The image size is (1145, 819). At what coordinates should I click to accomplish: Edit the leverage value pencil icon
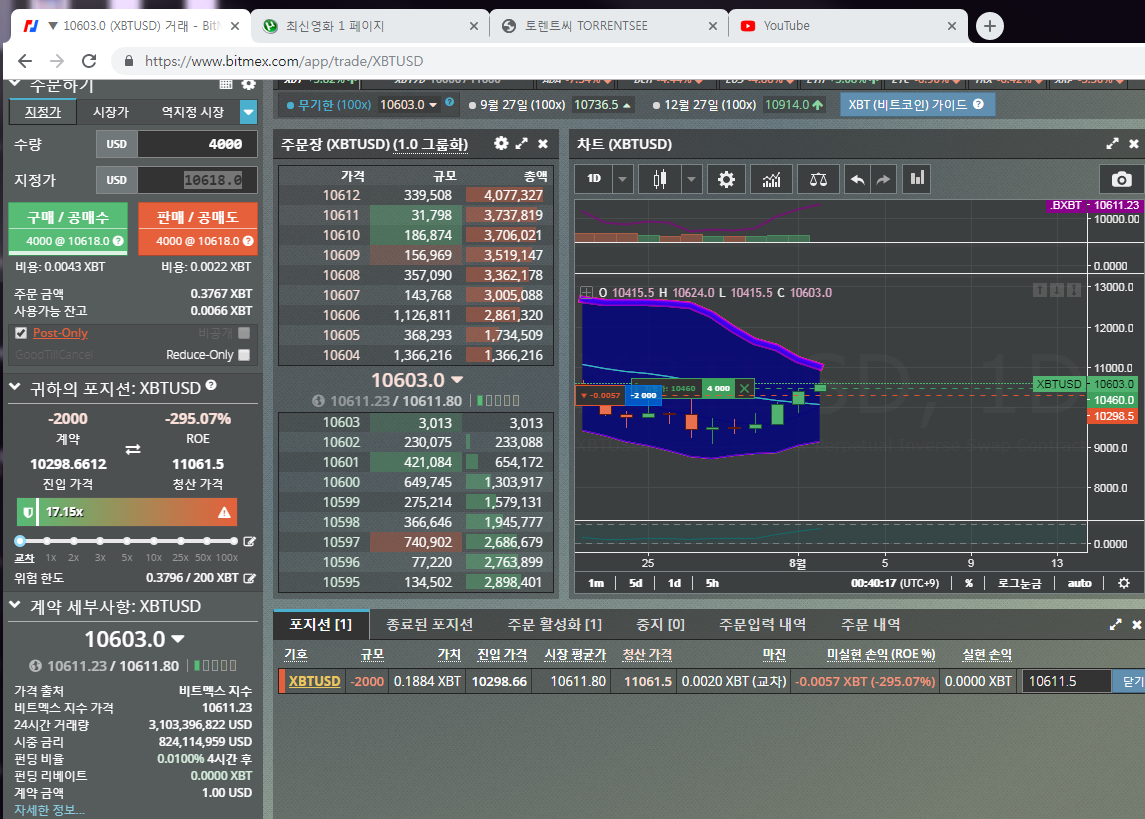tap(249, 542)
